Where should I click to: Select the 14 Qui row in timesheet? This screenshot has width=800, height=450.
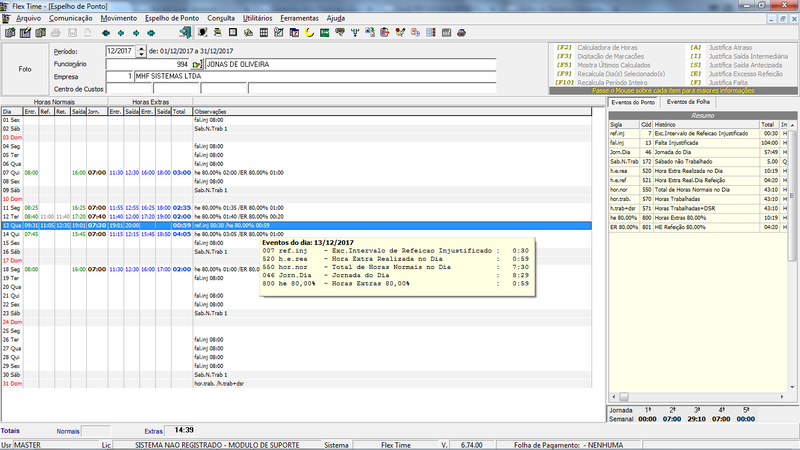point(296,234)
